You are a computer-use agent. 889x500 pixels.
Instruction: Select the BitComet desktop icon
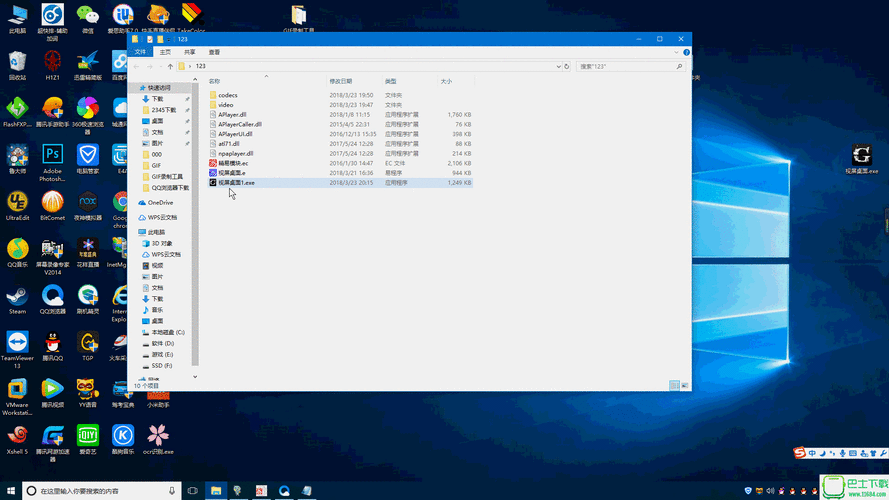click(x=52, y=206)
